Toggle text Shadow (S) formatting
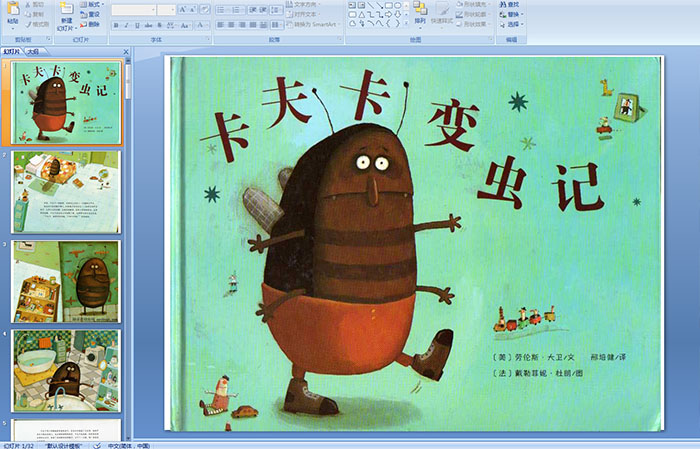This screenshot has height=449, width=700. click(x=159, y=25)
